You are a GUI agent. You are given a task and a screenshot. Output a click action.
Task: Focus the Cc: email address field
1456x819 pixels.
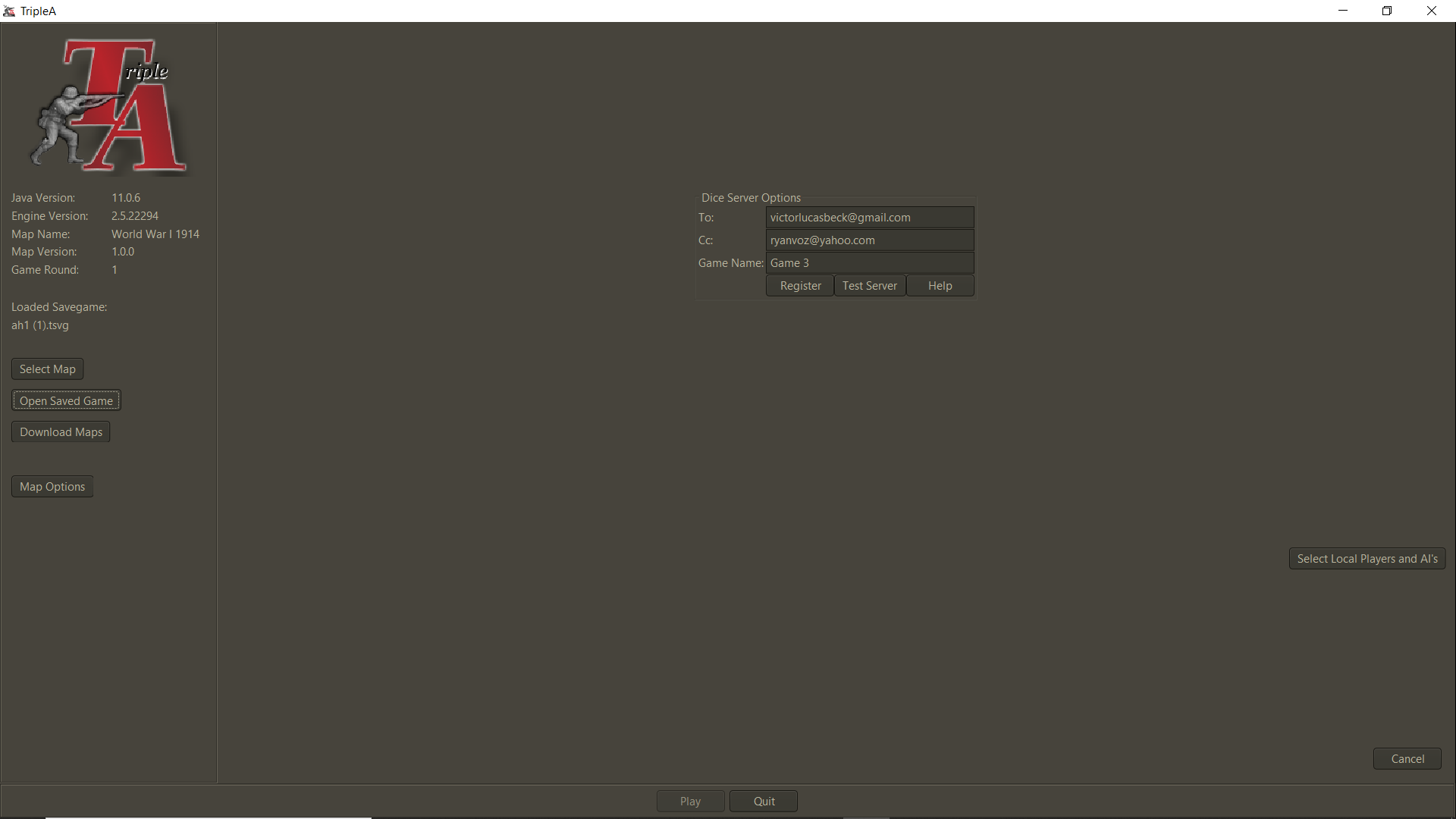click(x=870, y=240)
